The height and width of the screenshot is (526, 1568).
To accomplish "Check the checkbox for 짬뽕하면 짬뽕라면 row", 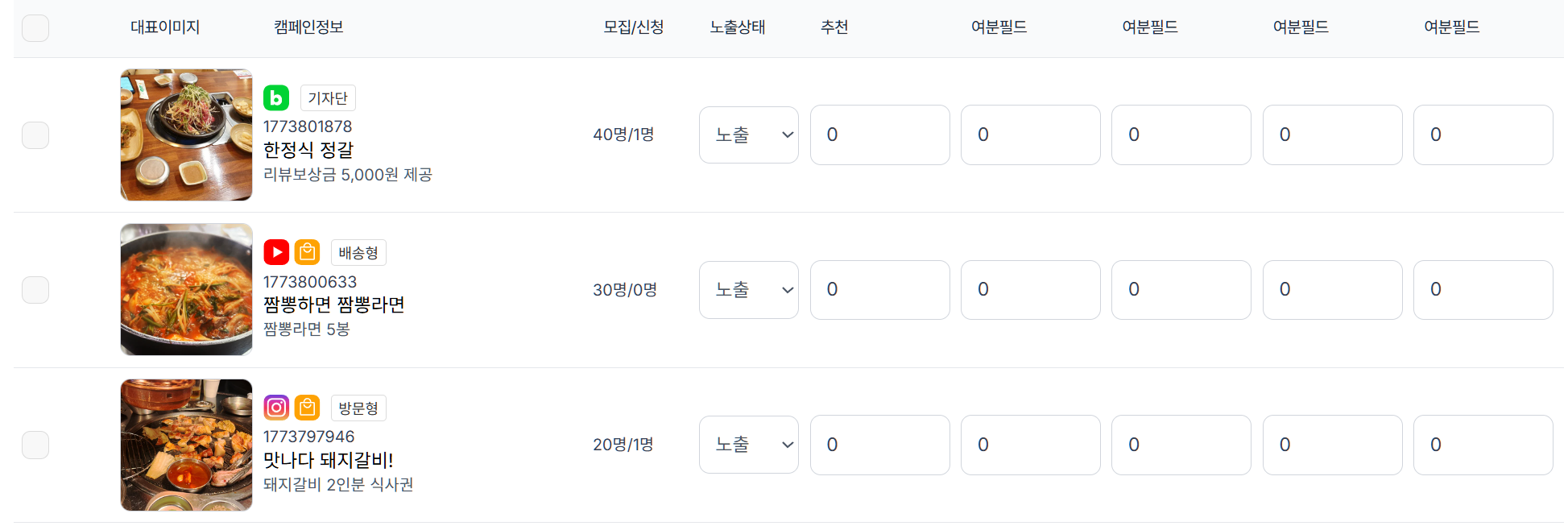I will coord(35,289).
